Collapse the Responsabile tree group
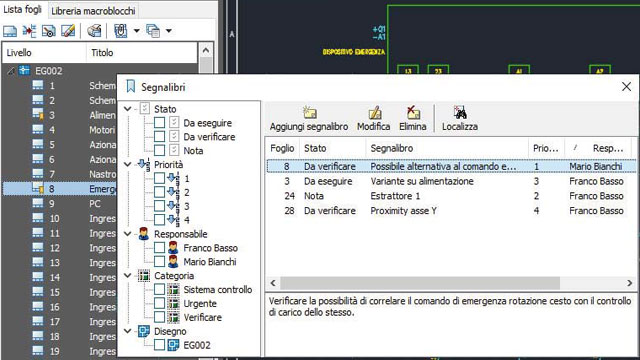The height and width of the screenshot is (360, 640). pyautogui.click(x=128, y=234)
